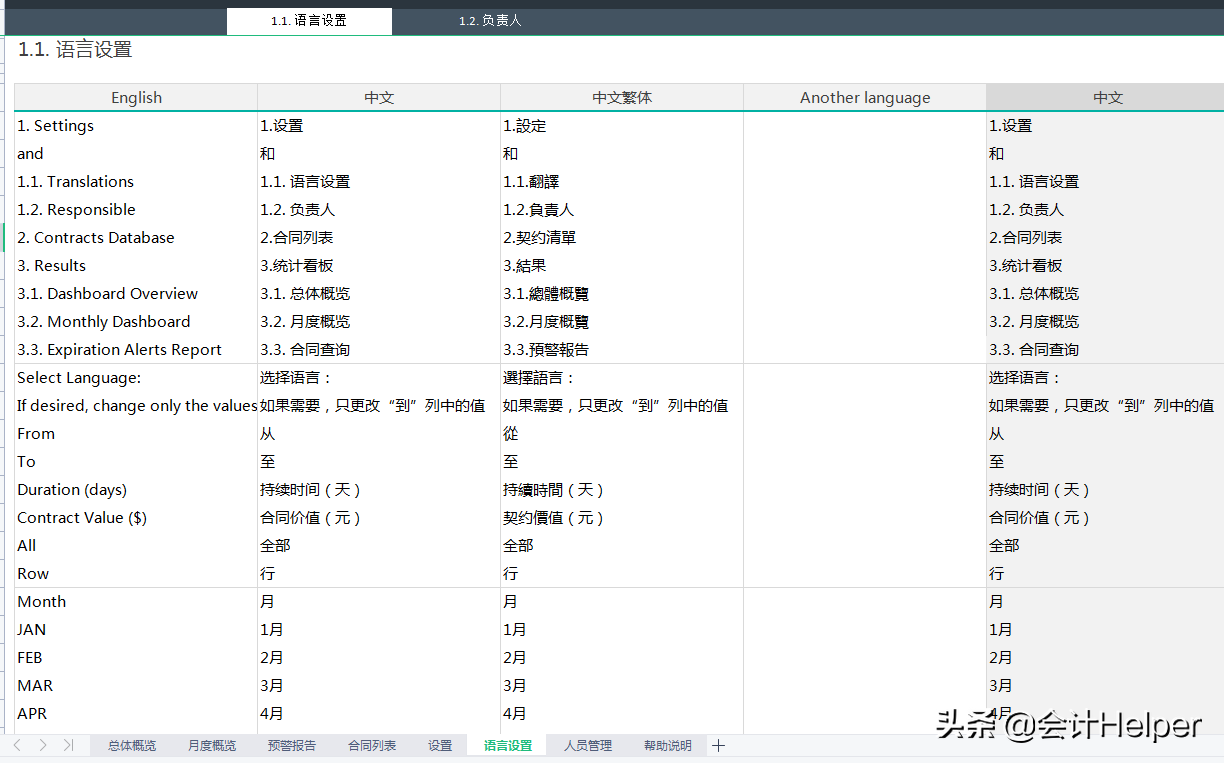Click the English column header cell
This screenshot has width=1224, height=763.
tap(136, 97)
